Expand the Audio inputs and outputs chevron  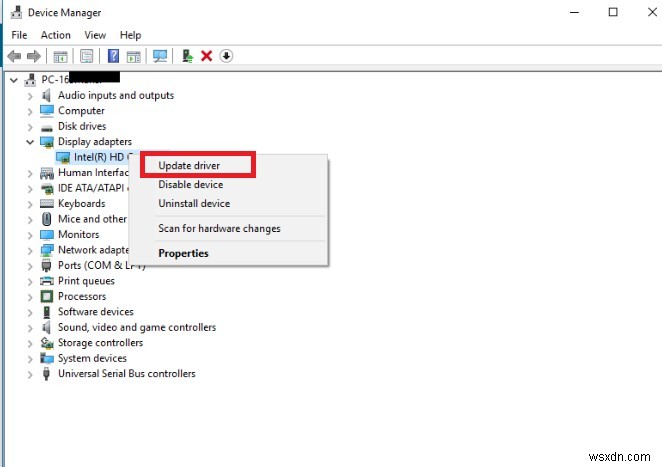point(30,96)
